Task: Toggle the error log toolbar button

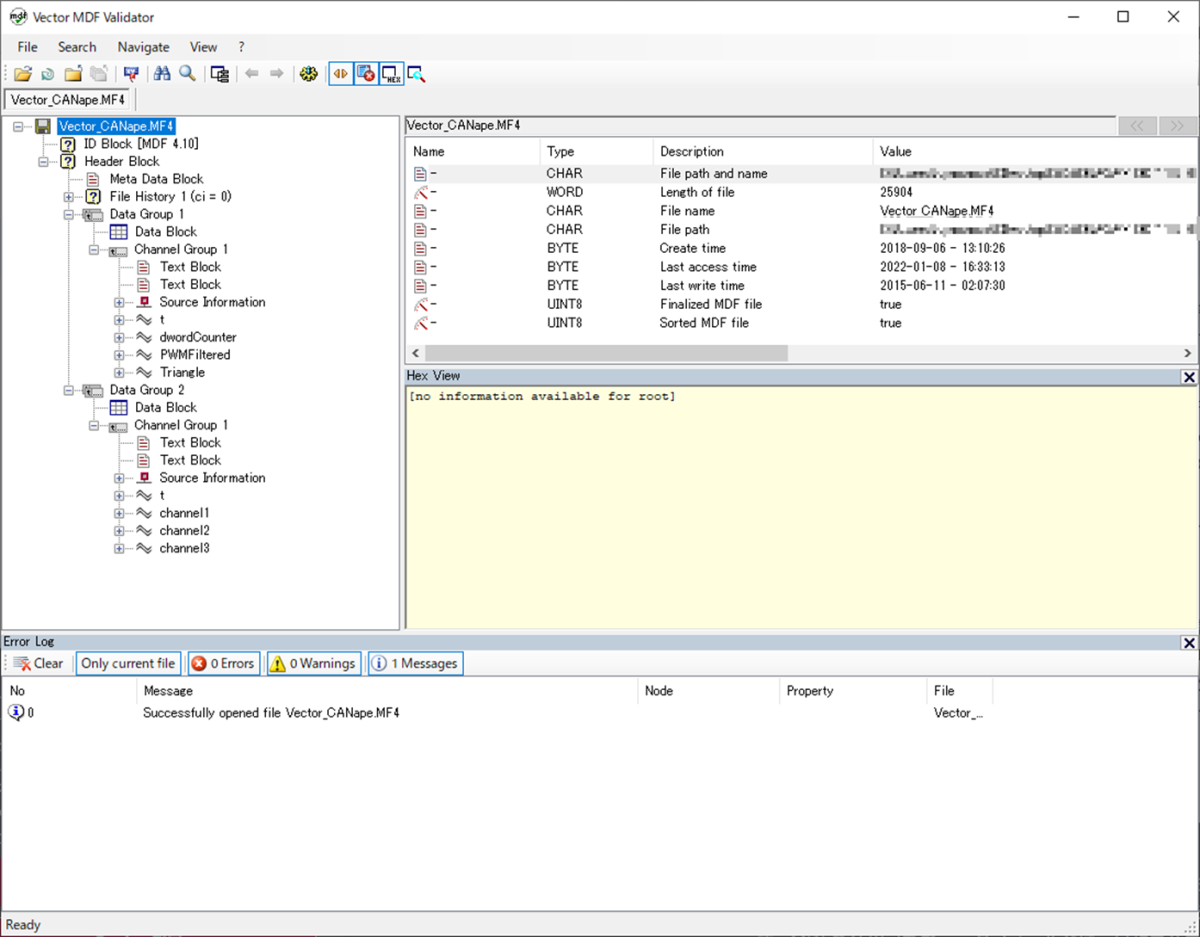Action: click(x=366, y=74)
